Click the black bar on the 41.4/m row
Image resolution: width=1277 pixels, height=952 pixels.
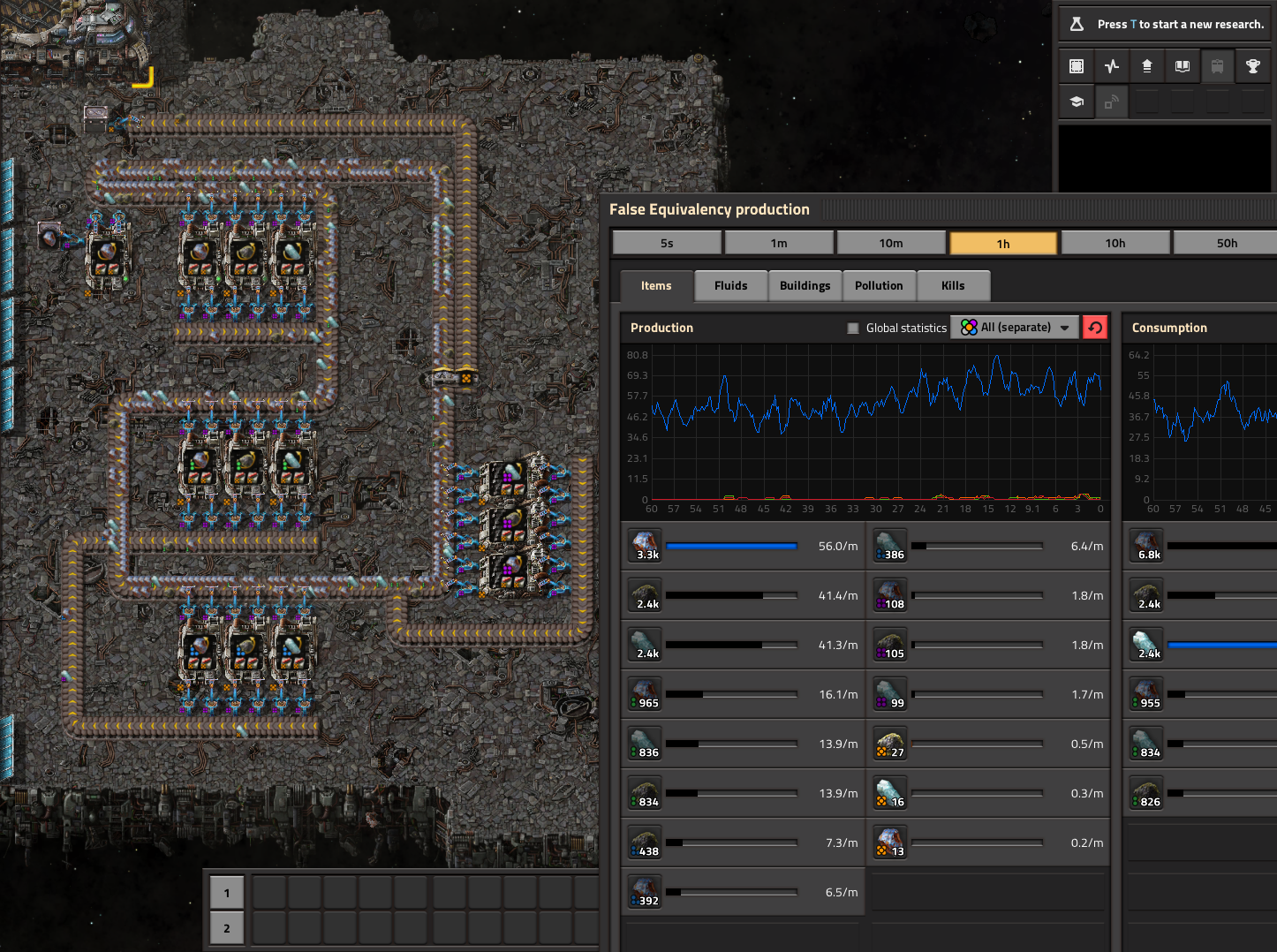pos(731,595)
